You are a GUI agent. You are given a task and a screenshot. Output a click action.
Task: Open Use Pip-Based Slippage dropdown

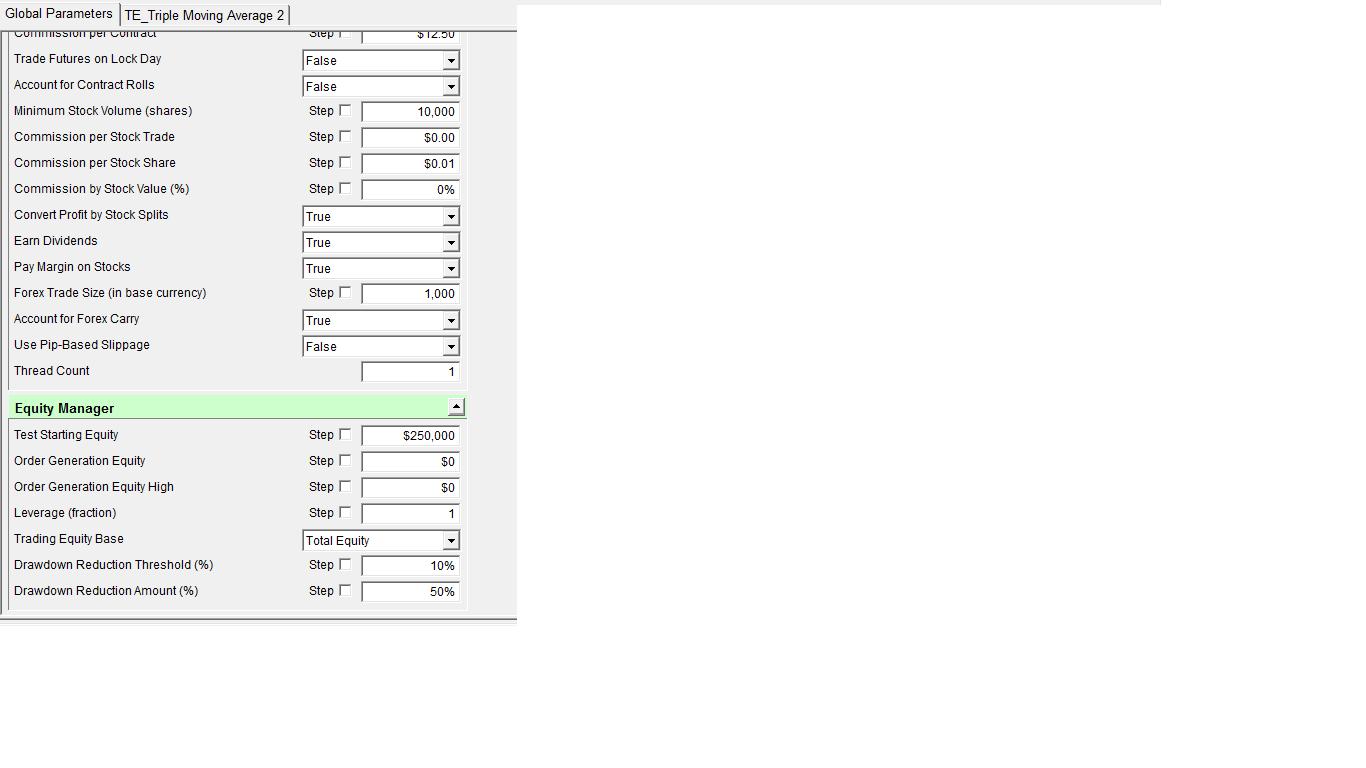point(450,347)
